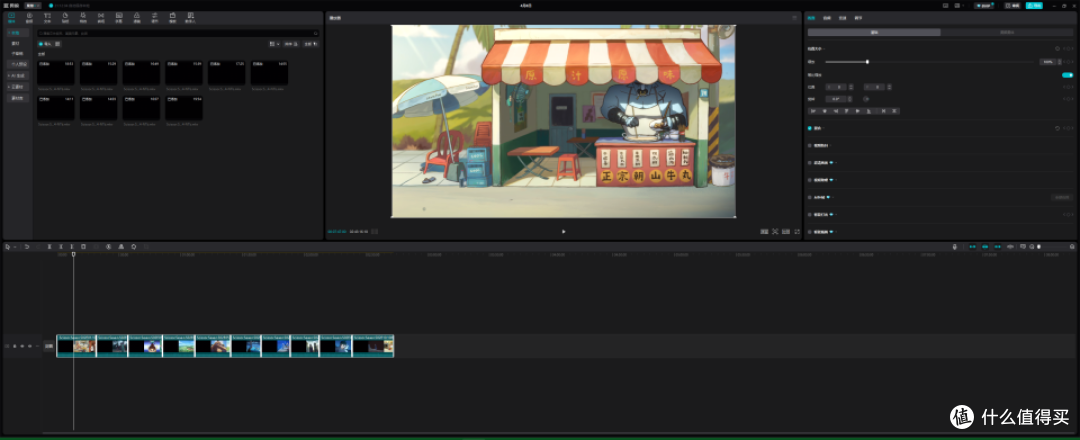Viewport: 1080px width, 440px height.
Task: Click the search magnifier in media panel
Action: [x=316, y=33]
